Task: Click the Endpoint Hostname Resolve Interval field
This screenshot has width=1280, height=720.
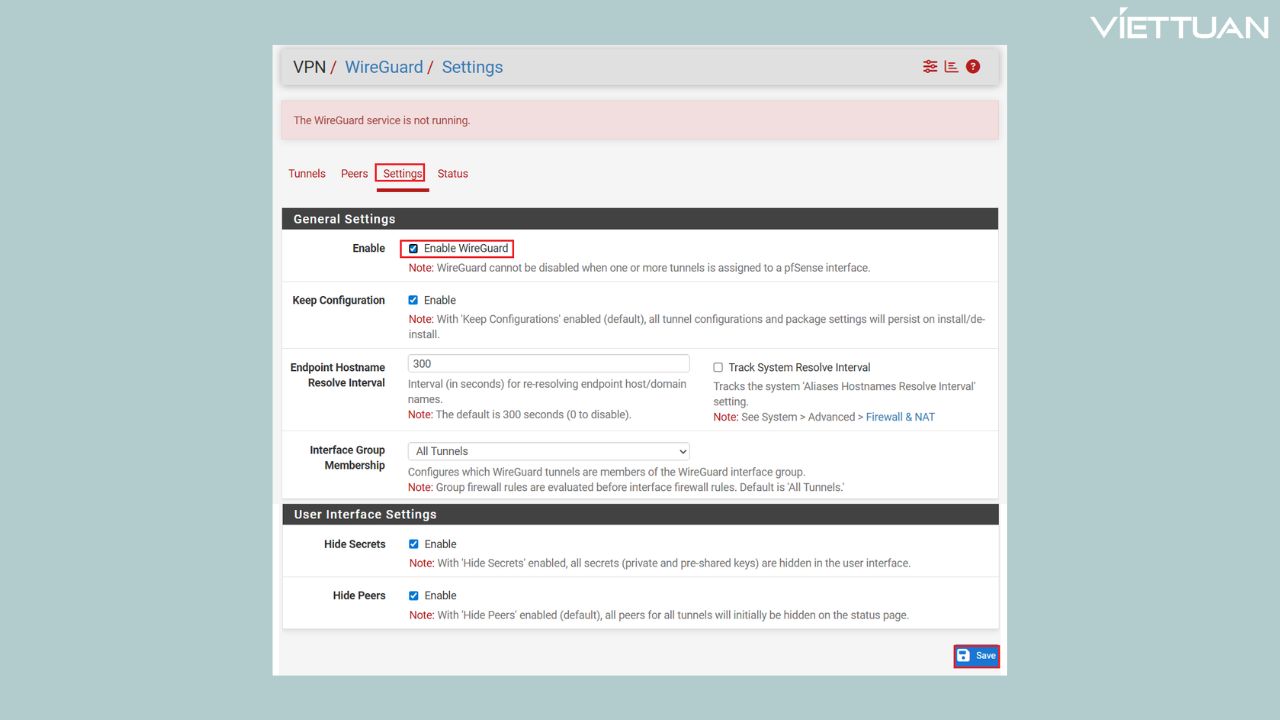Action: pos(548,363)
